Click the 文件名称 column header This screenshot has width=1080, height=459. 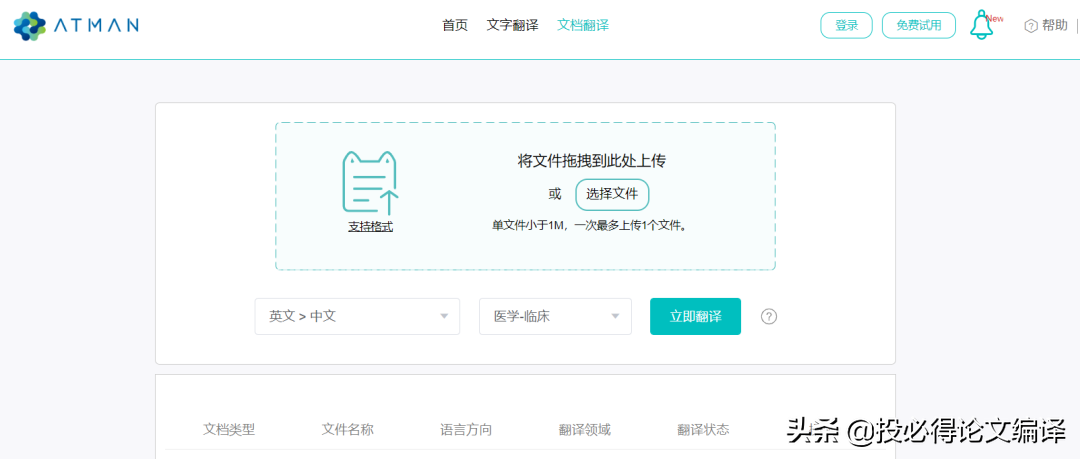[x=348, y=430]
